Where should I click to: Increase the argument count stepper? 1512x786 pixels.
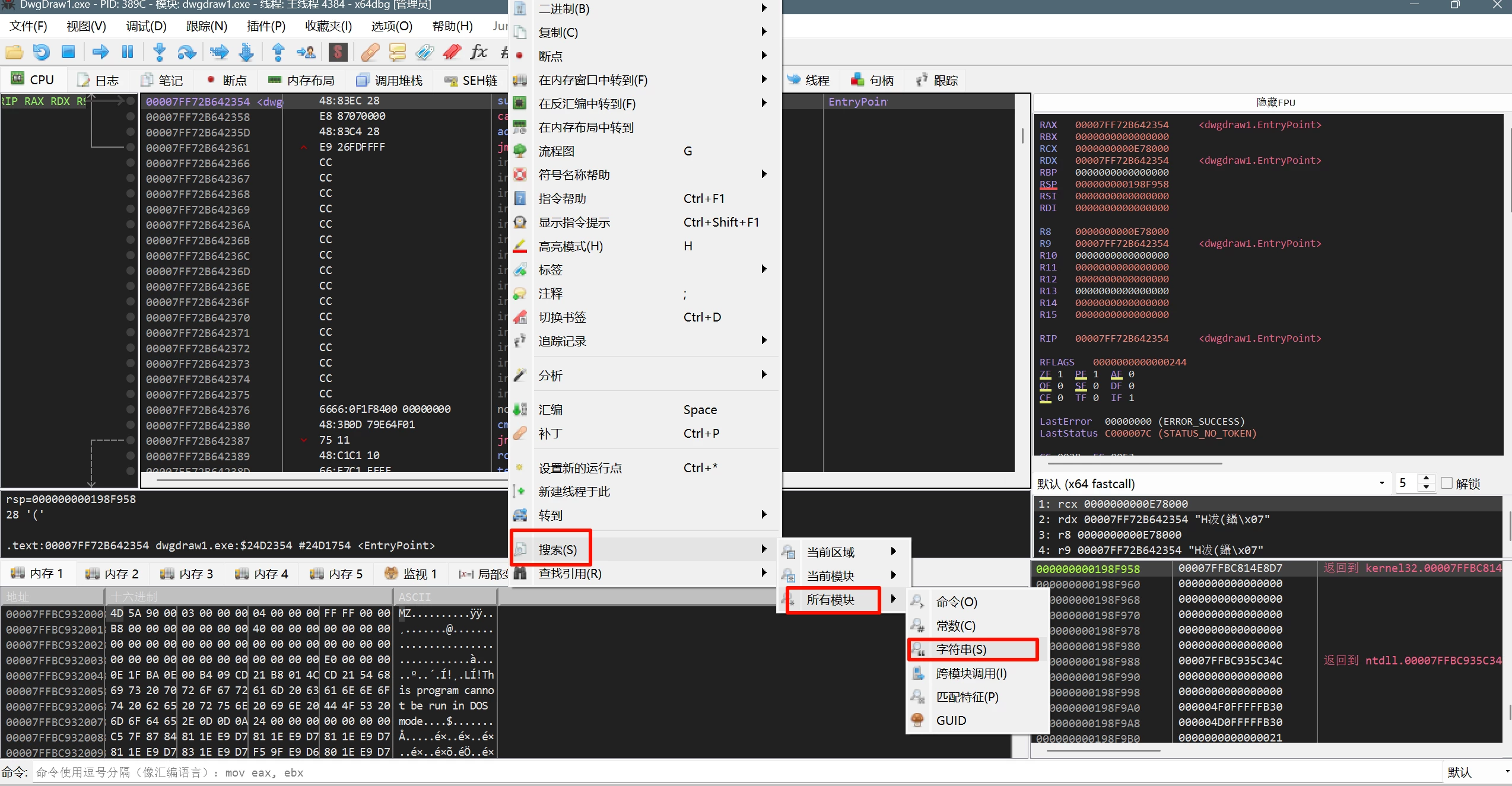(1426, 478)
